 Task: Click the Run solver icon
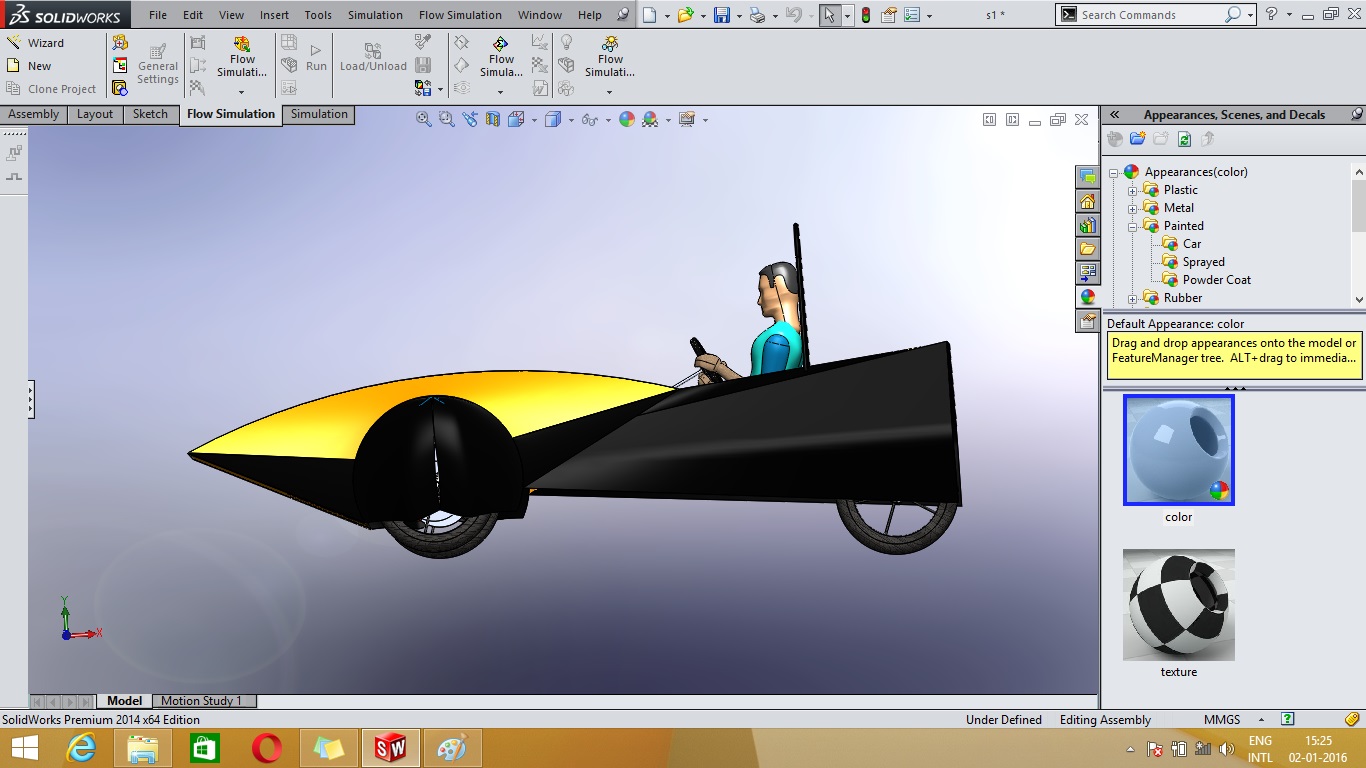[x=316, y=57]
